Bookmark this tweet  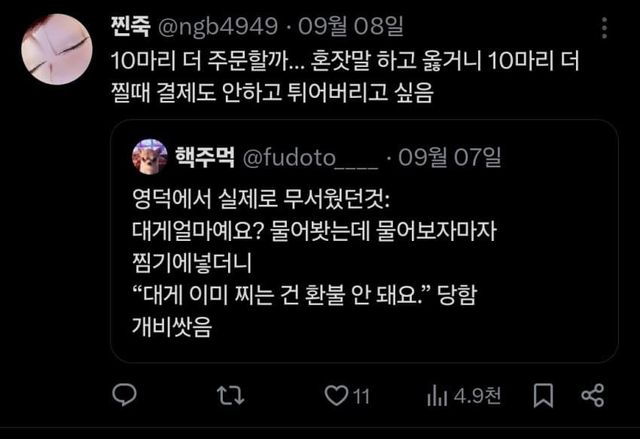[x=543, y=395]
